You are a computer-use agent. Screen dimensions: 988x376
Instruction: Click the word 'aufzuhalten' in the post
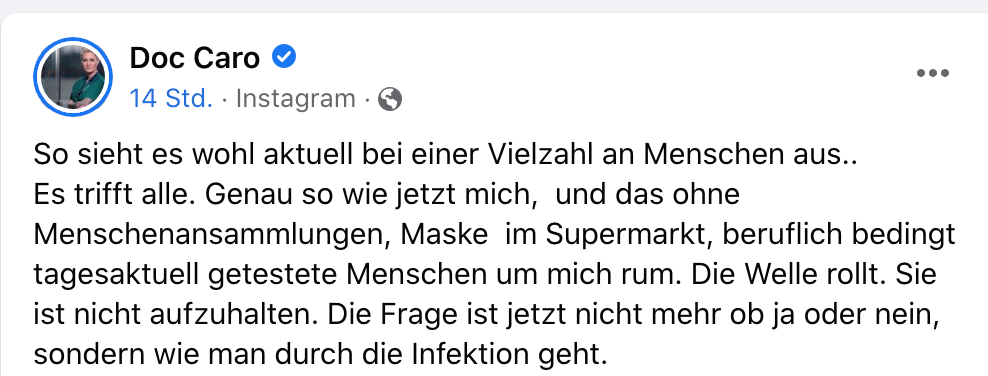[227, 314]
